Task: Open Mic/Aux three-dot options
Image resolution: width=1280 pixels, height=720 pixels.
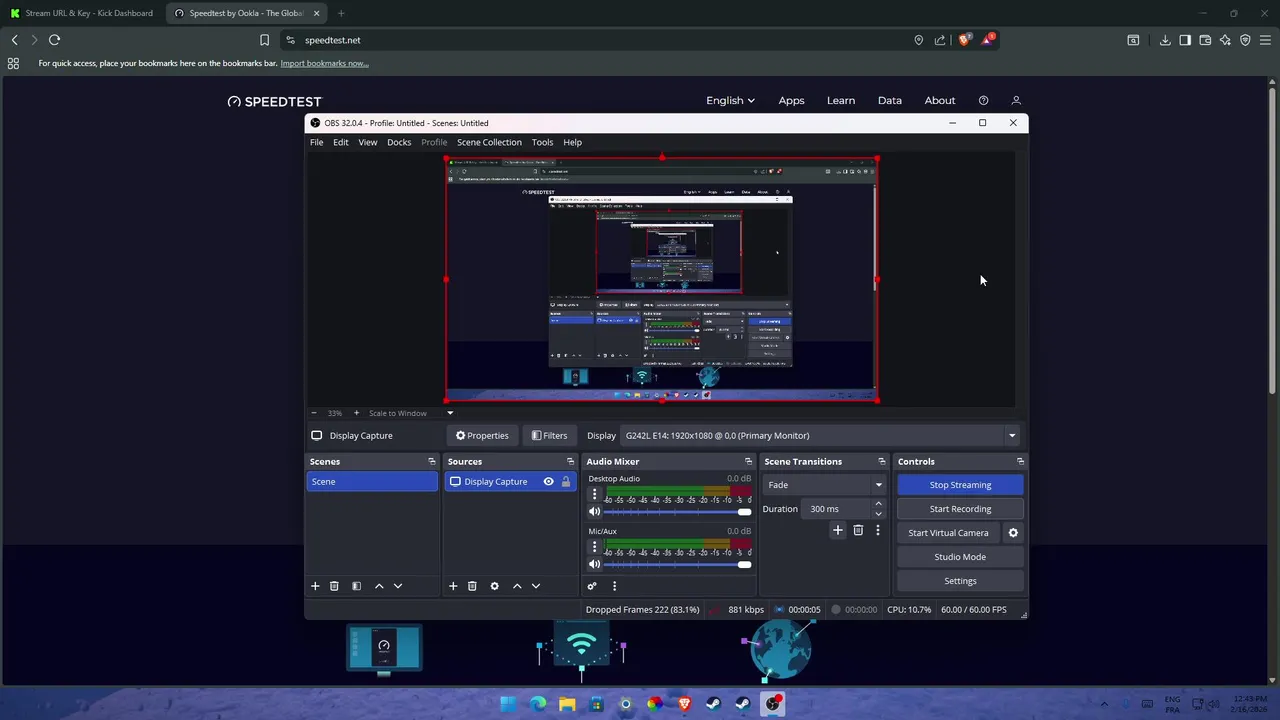Action: (x=594, y=547)
